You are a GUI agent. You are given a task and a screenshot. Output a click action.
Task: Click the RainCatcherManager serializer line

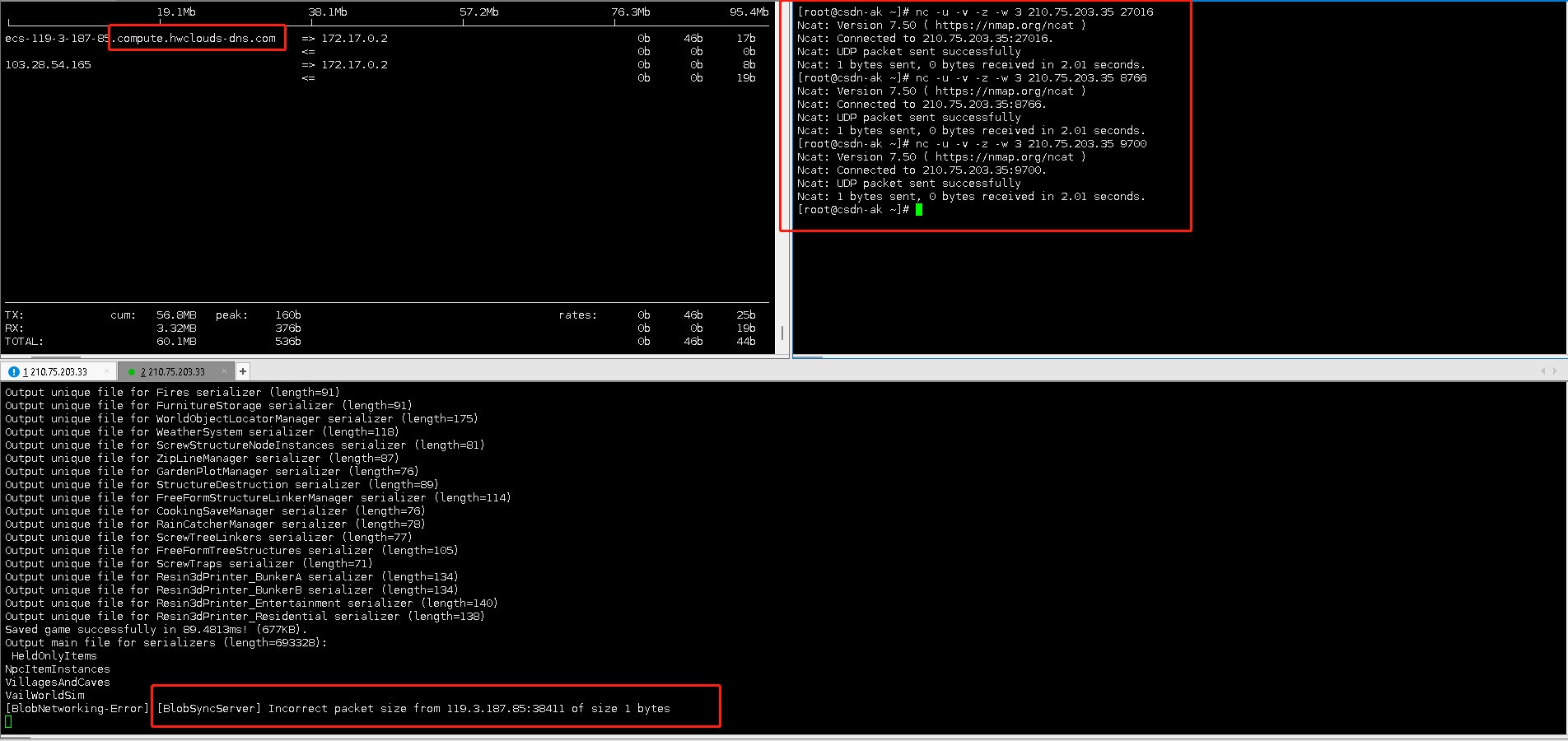(215, 524)
